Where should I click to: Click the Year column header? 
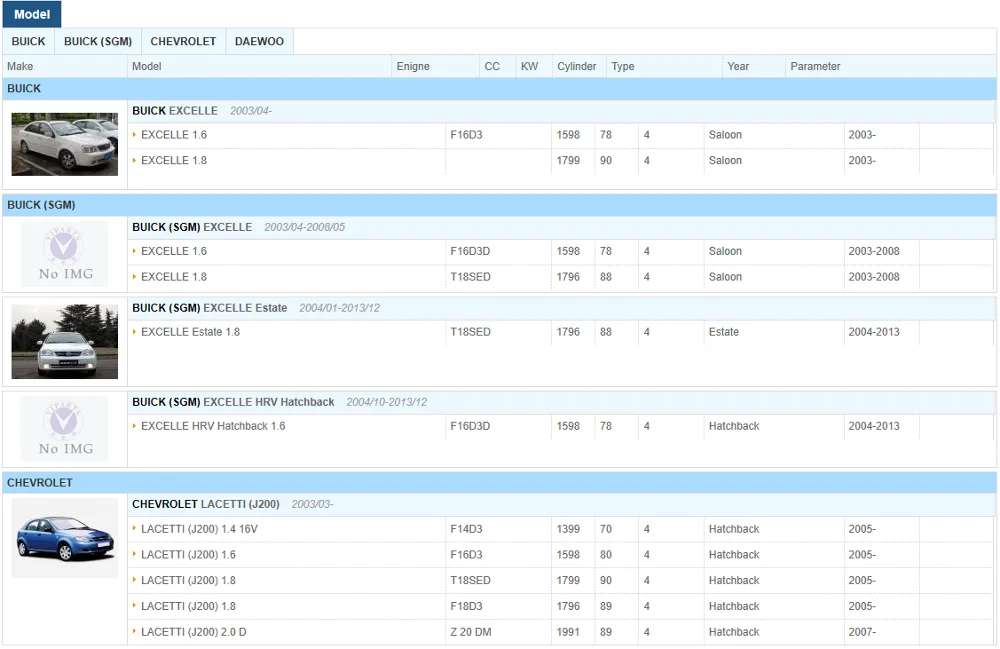coord(738,66)
